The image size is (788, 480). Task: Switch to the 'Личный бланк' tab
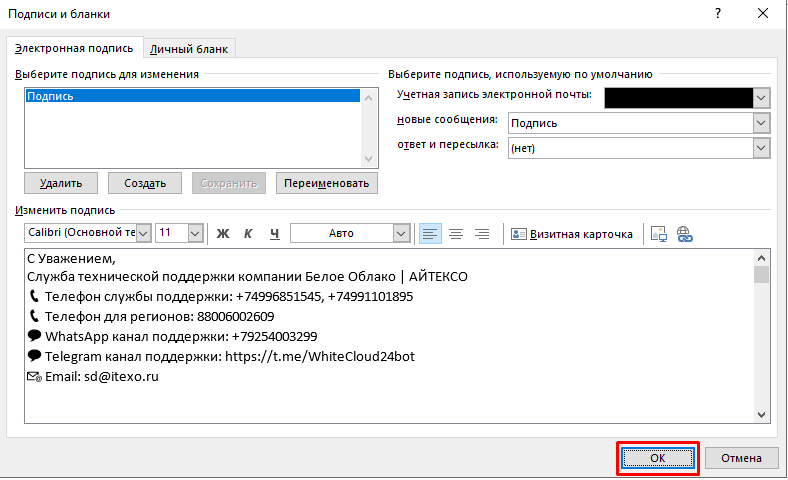189,49
